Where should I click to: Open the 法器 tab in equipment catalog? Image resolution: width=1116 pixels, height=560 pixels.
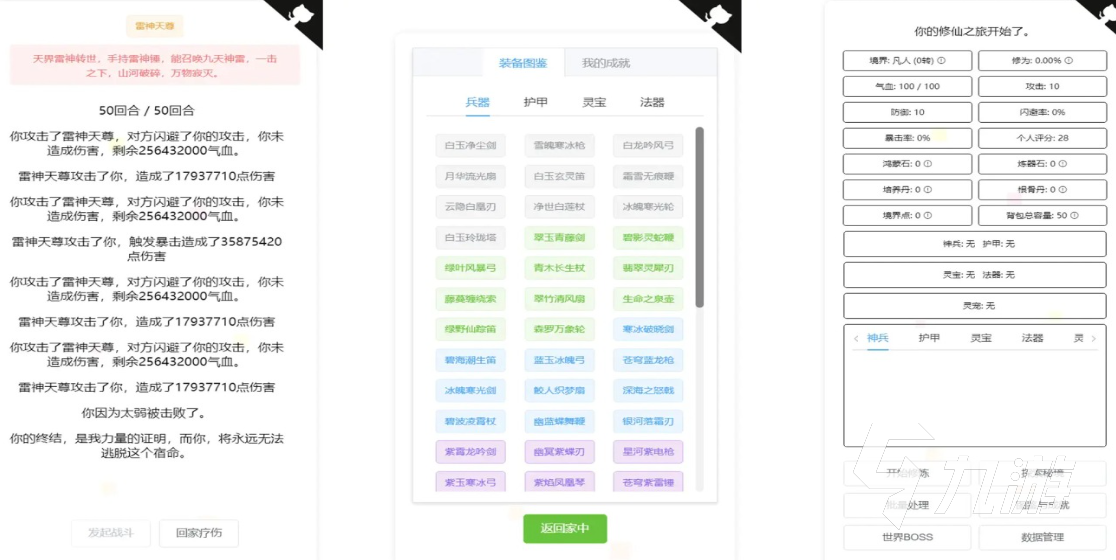click(x=652, y=102)
